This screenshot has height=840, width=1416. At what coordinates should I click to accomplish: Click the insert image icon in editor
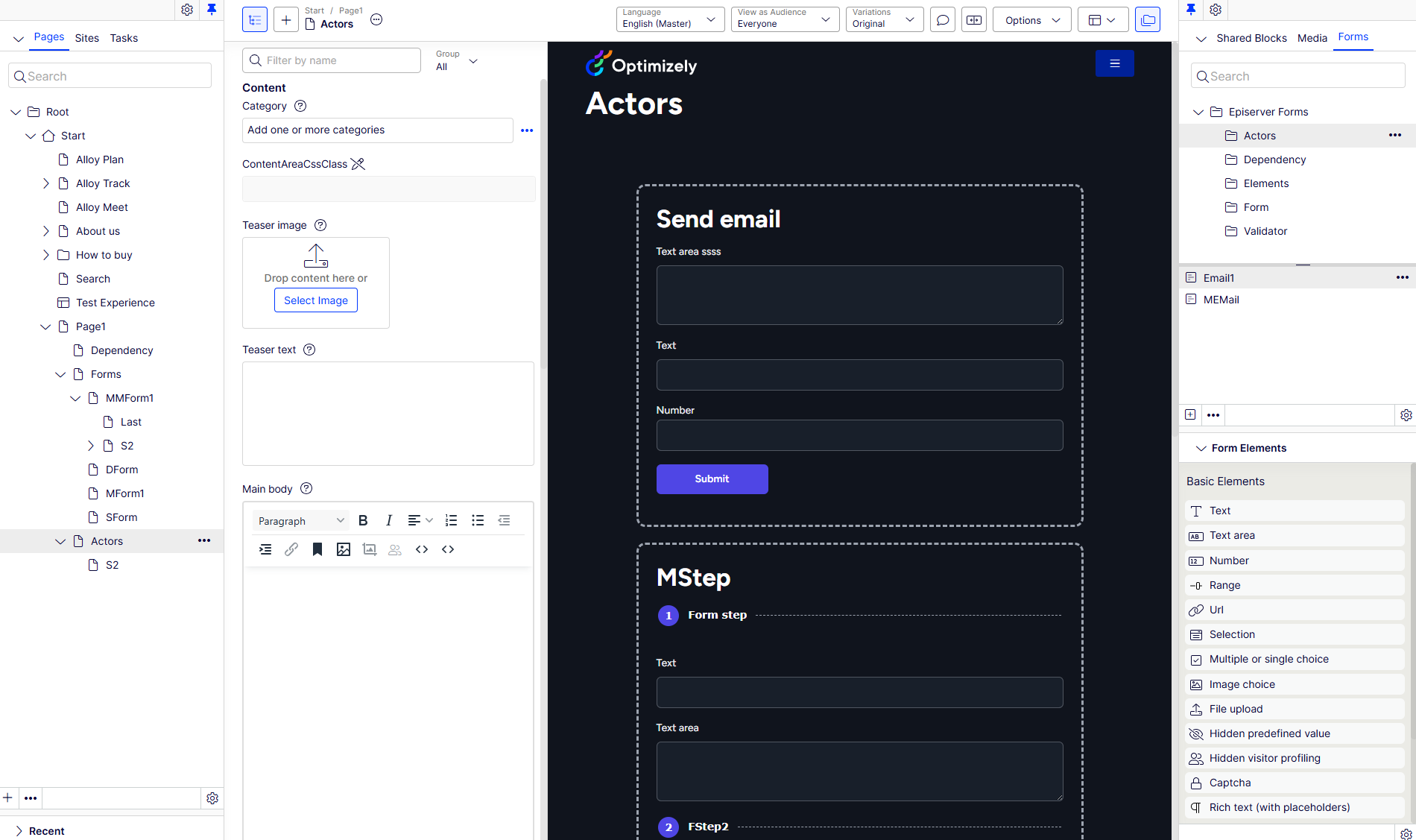pos(344,549)
